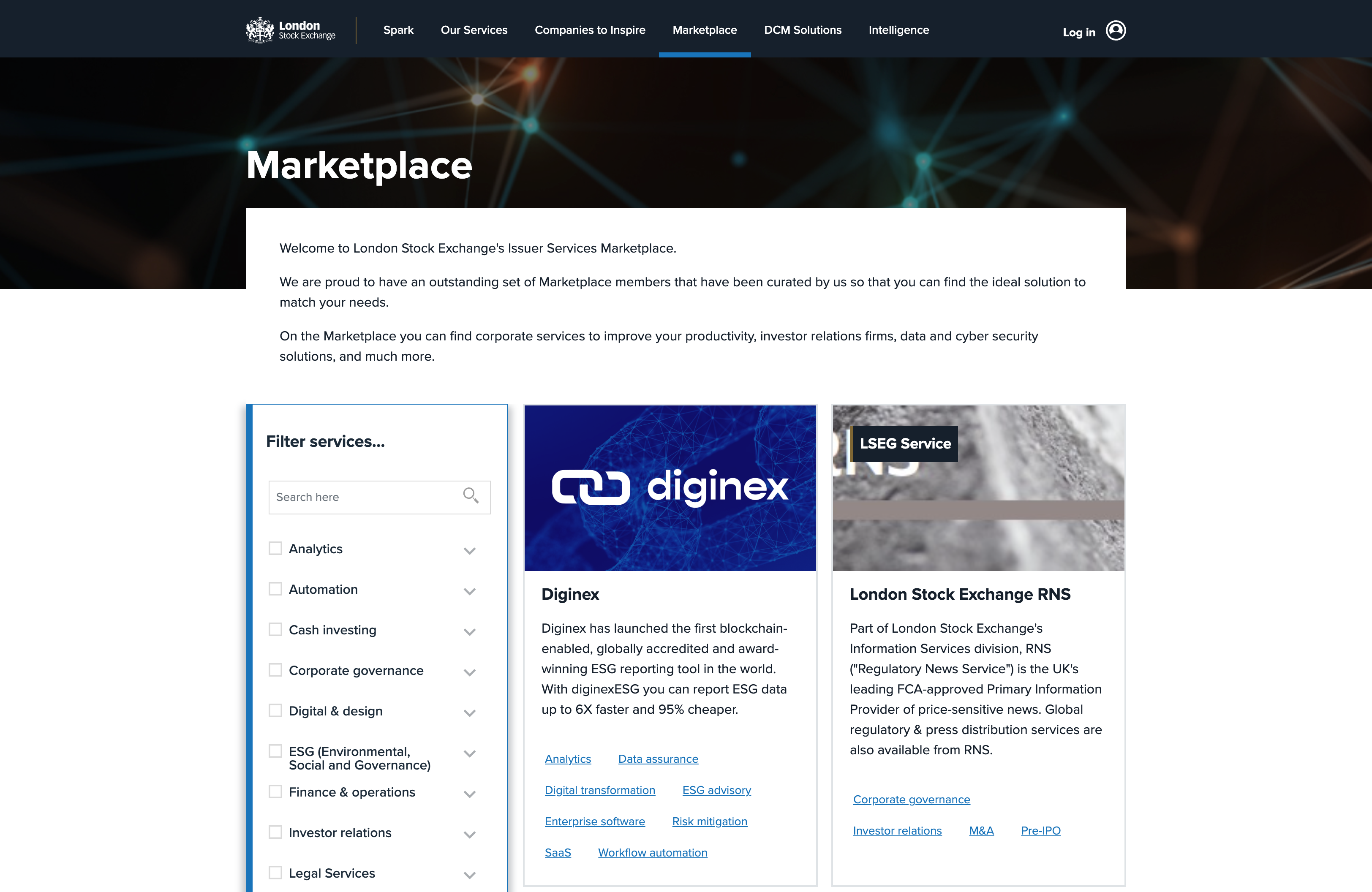Click the search magnifier icon

[471, 495]
